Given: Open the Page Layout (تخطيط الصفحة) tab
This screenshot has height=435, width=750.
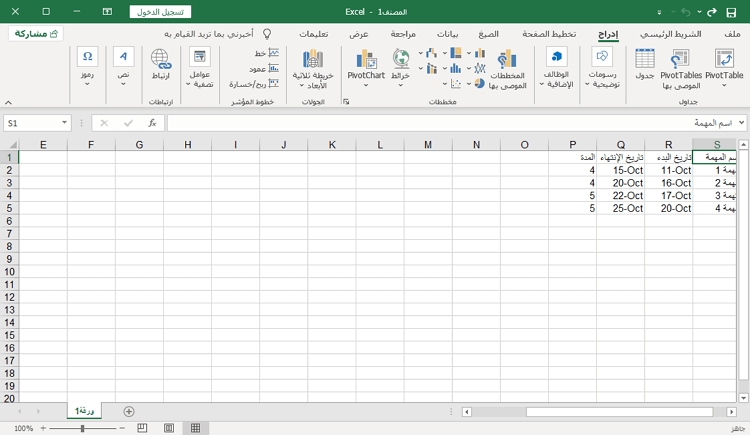Looking at the screenshot, I should (552, 34).
